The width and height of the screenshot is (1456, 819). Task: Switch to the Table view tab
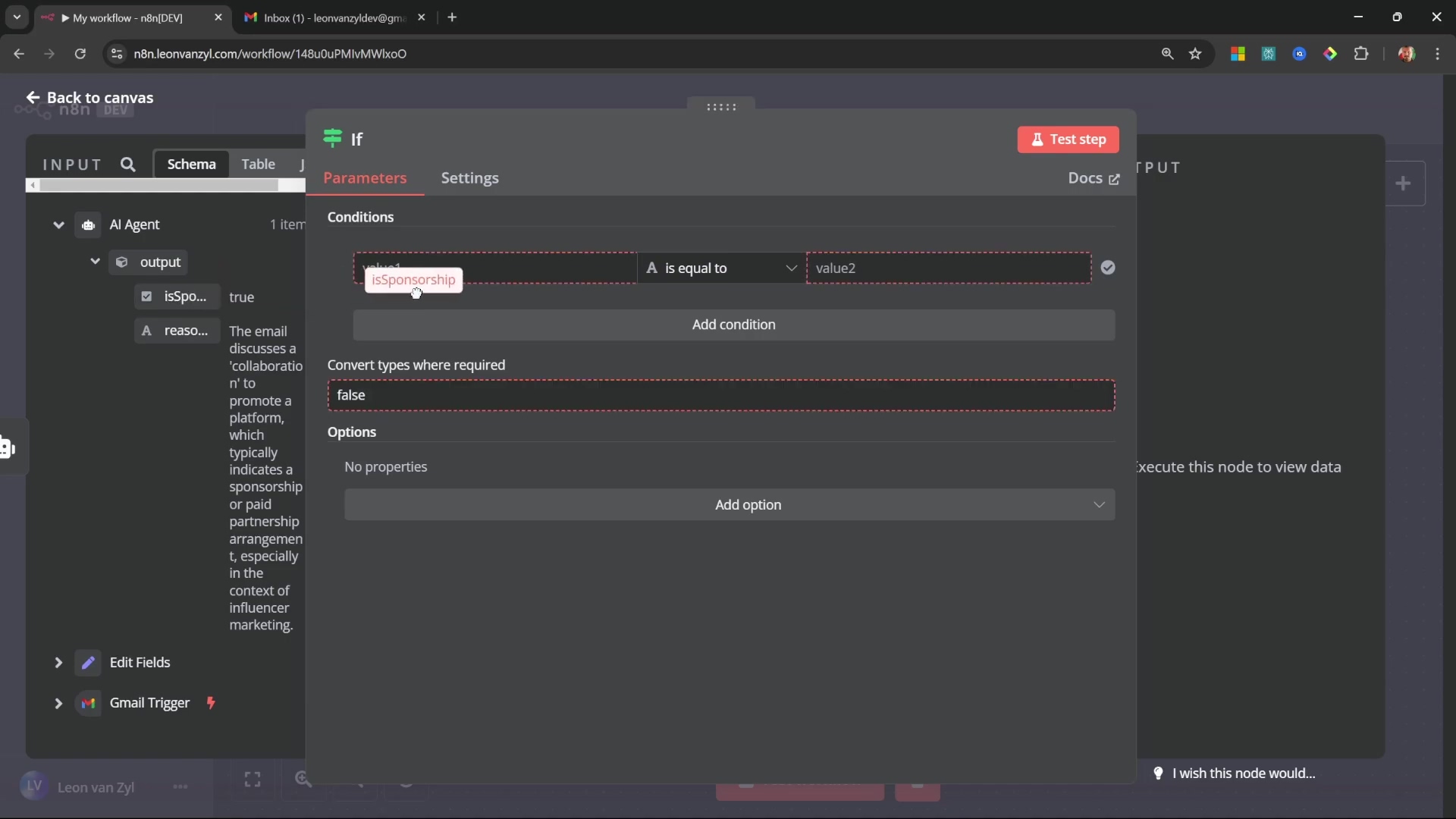258,164
